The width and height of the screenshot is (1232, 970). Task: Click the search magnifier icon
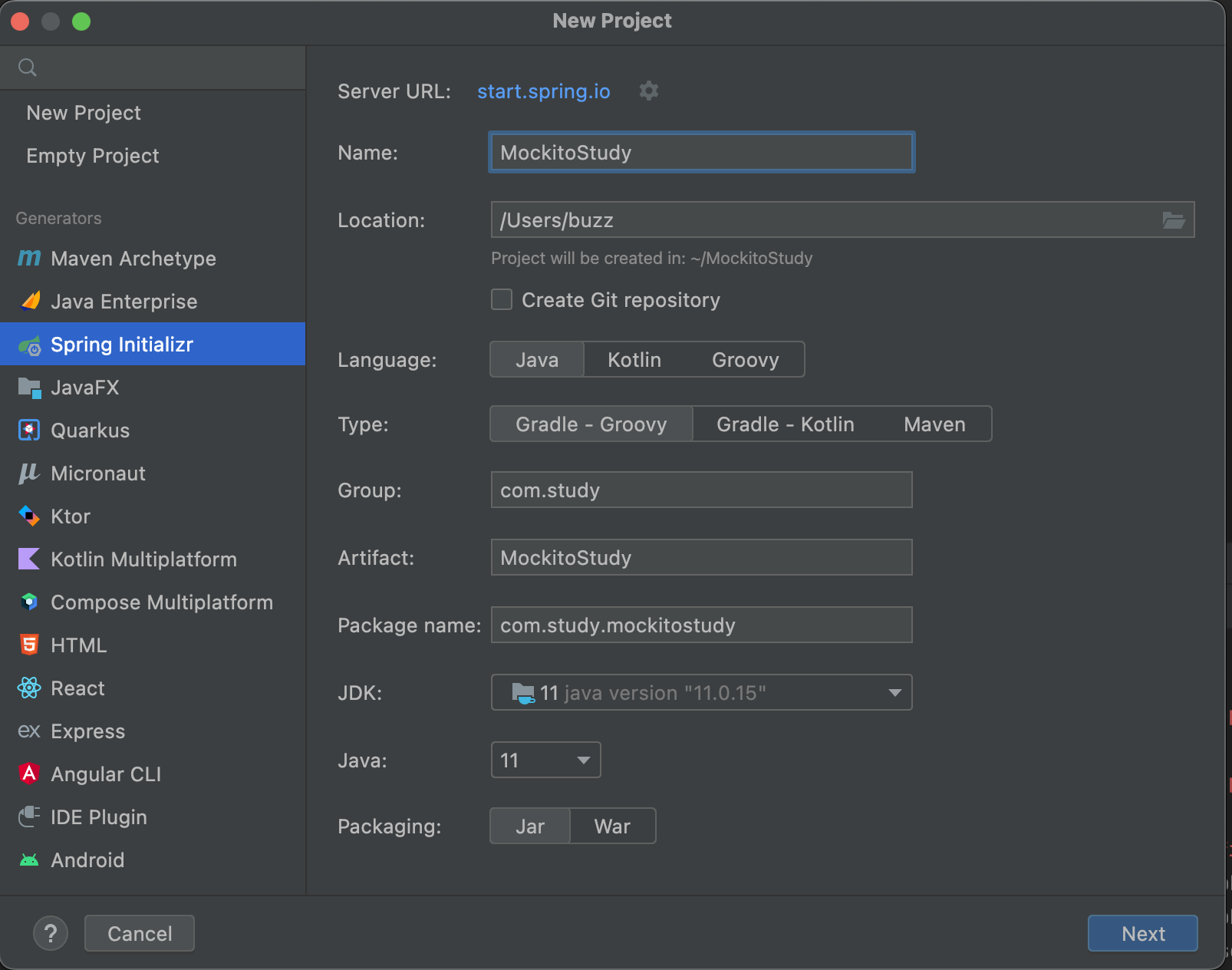point(28,68)
